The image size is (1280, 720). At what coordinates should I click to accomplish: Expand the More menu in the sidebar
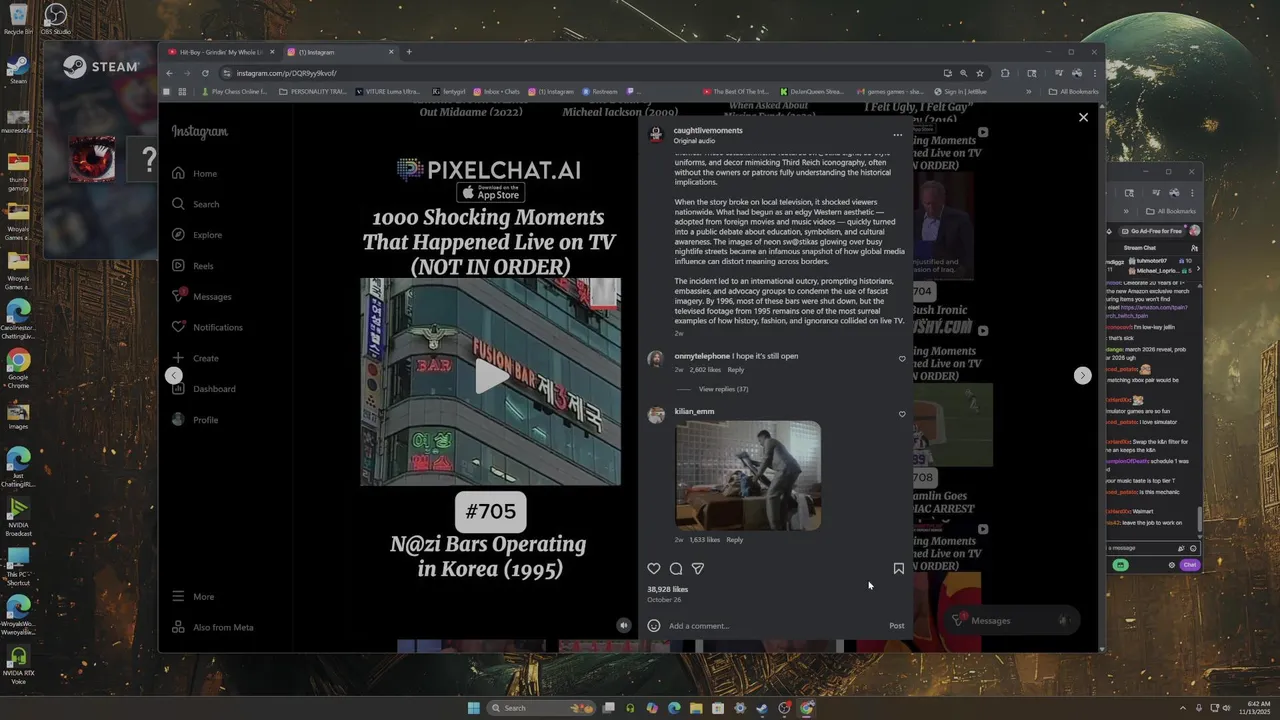point(194,596)
